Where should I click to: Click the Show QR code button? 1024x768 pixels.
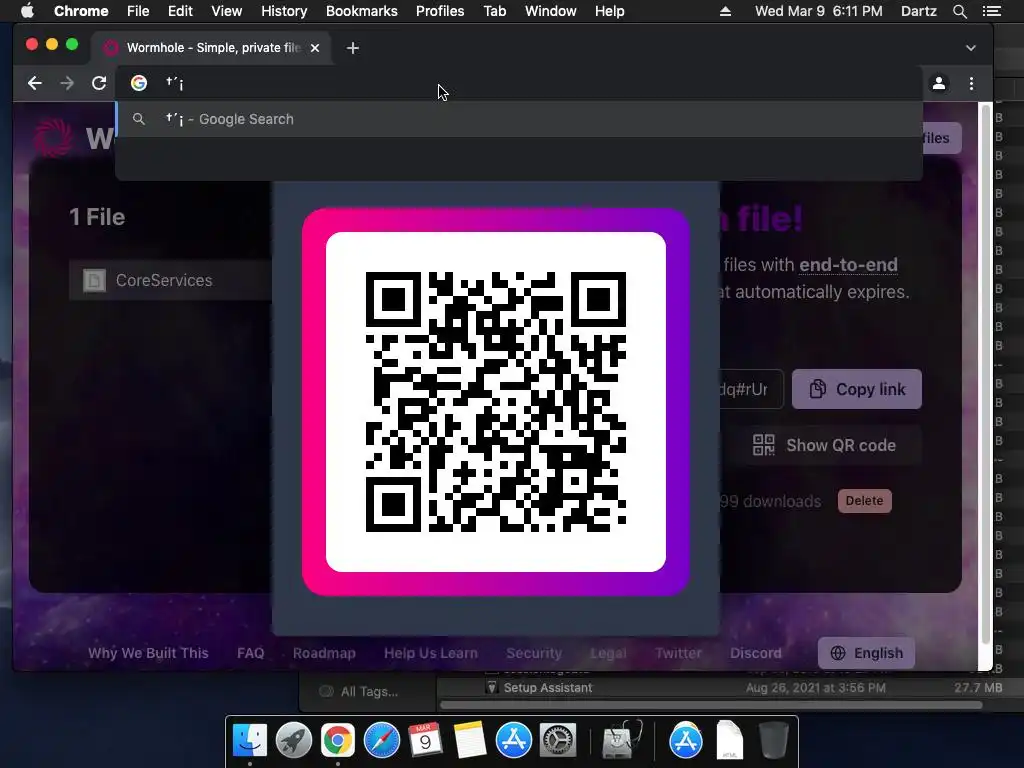pos(824,445)
